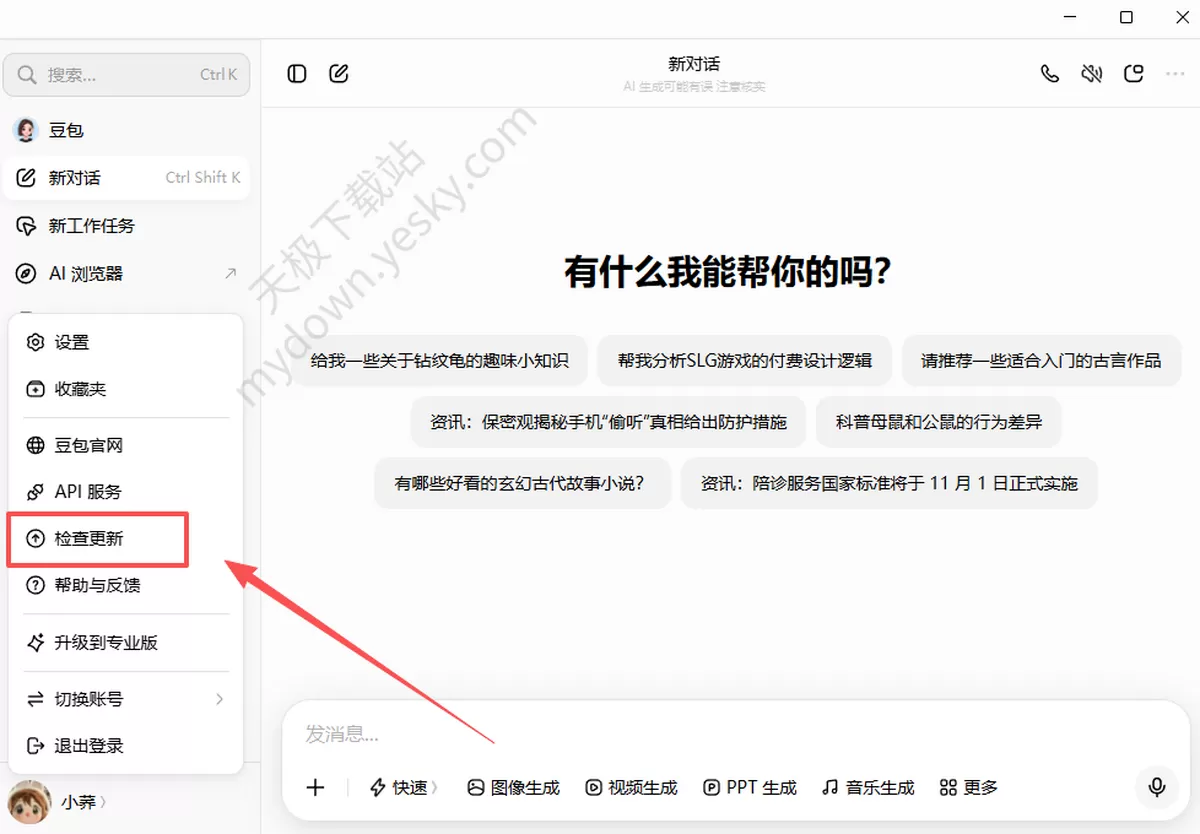The image size is (1200, 834).
Task: Open 设置 from the popup menu
Action: tap(126, 343)
